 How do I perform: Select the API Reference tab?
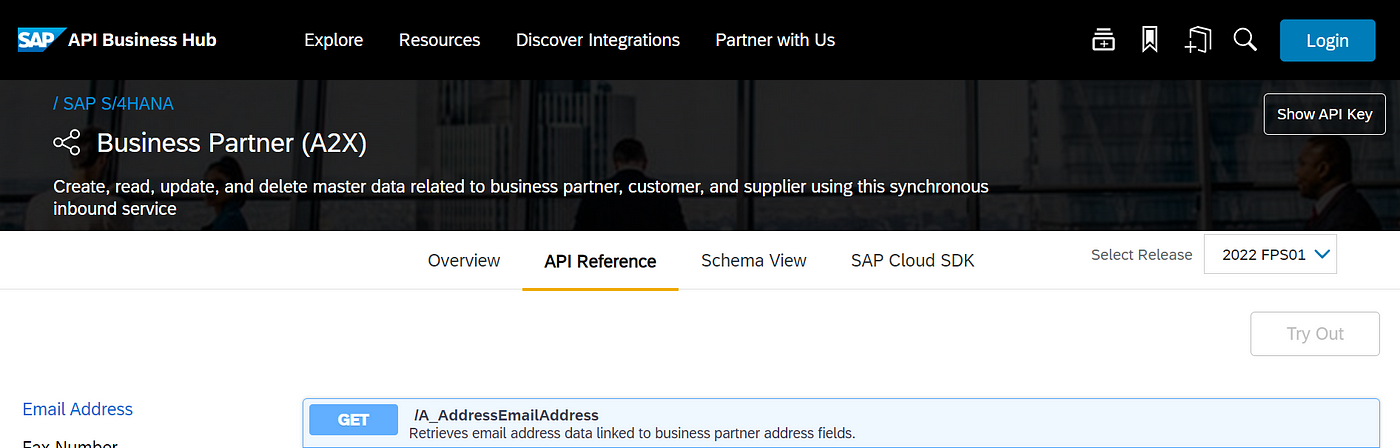tap(600, 261)
